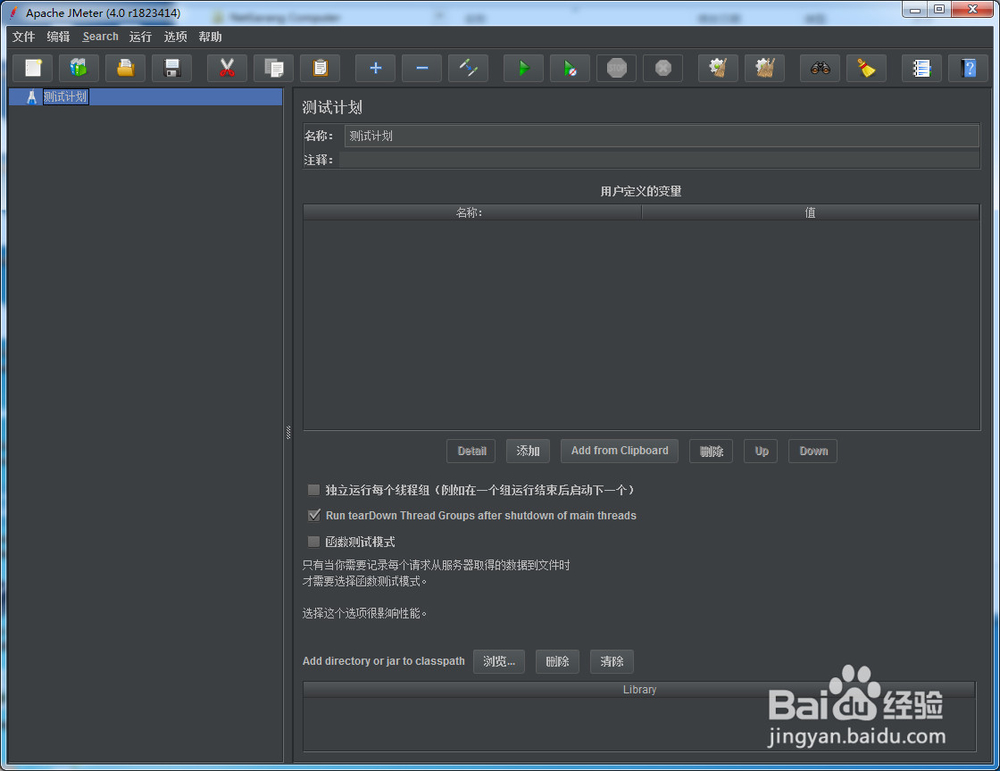1000x771 pixels.
Task: Click the Down button
Action: coord(813,451)
